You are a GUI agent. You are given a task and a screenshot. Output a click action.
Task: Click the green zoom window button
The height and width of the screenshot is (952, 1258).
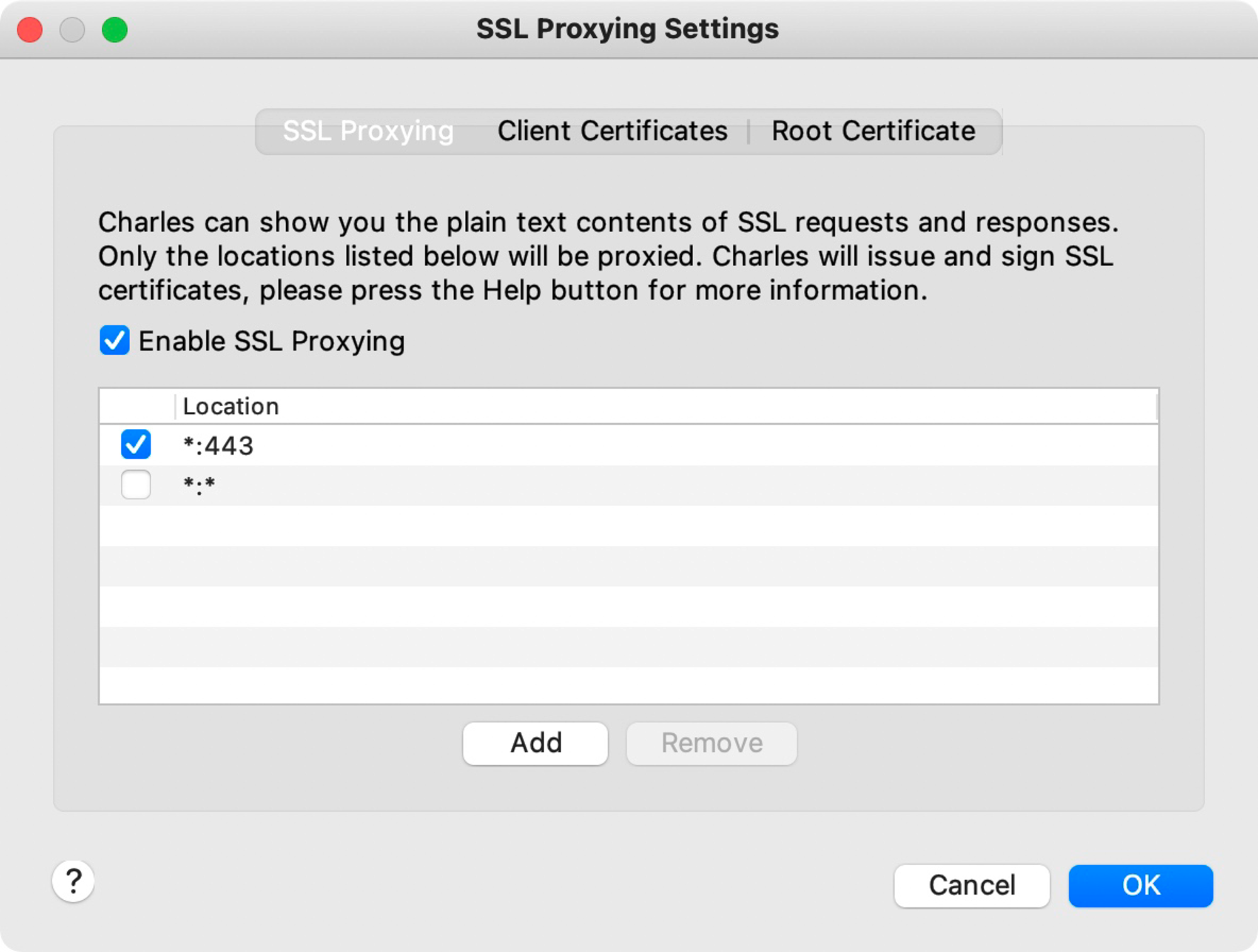[x=114, y=30]
